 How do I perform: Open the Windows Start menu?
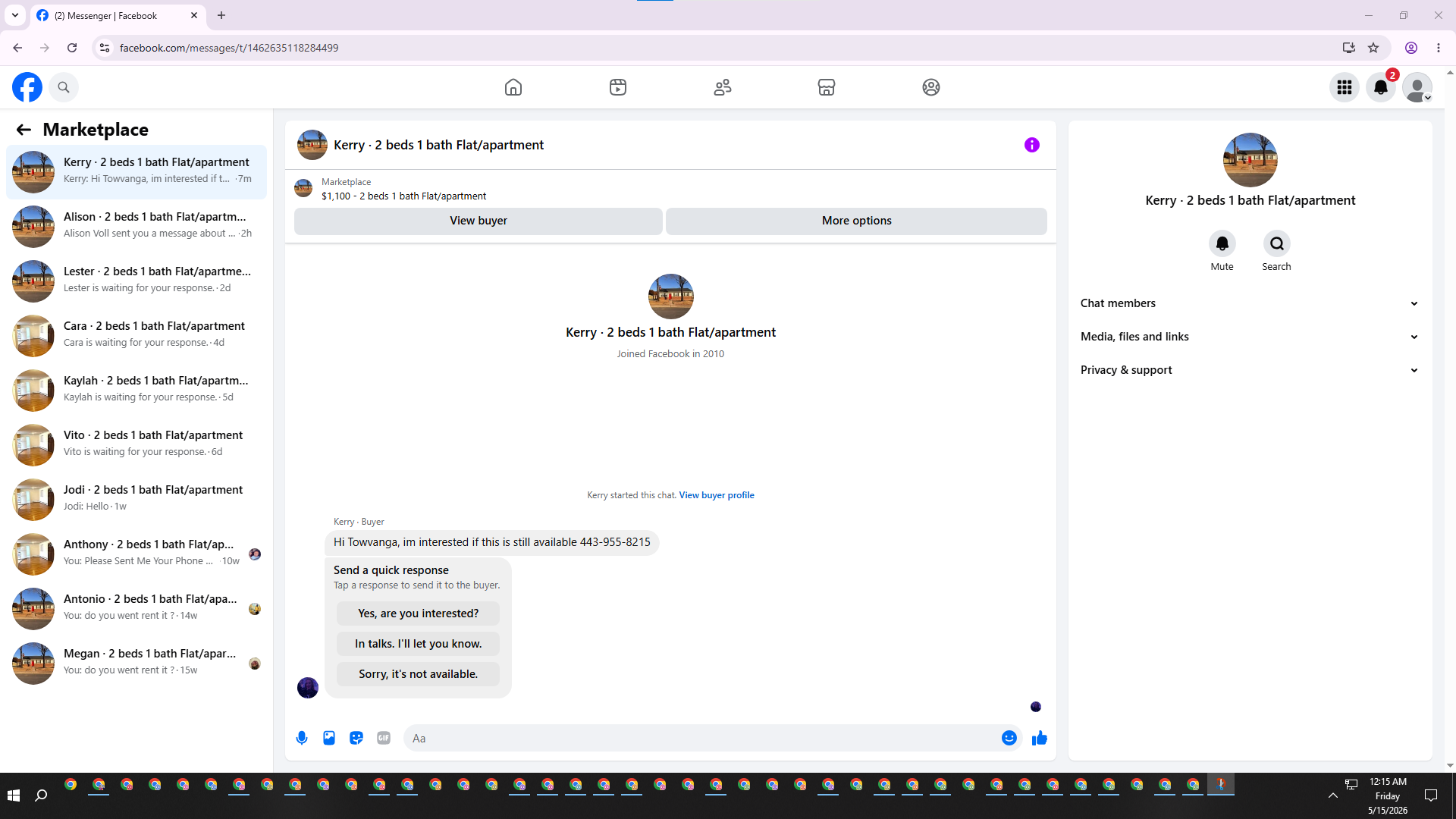pyautogui.click(x=13, y=795)
